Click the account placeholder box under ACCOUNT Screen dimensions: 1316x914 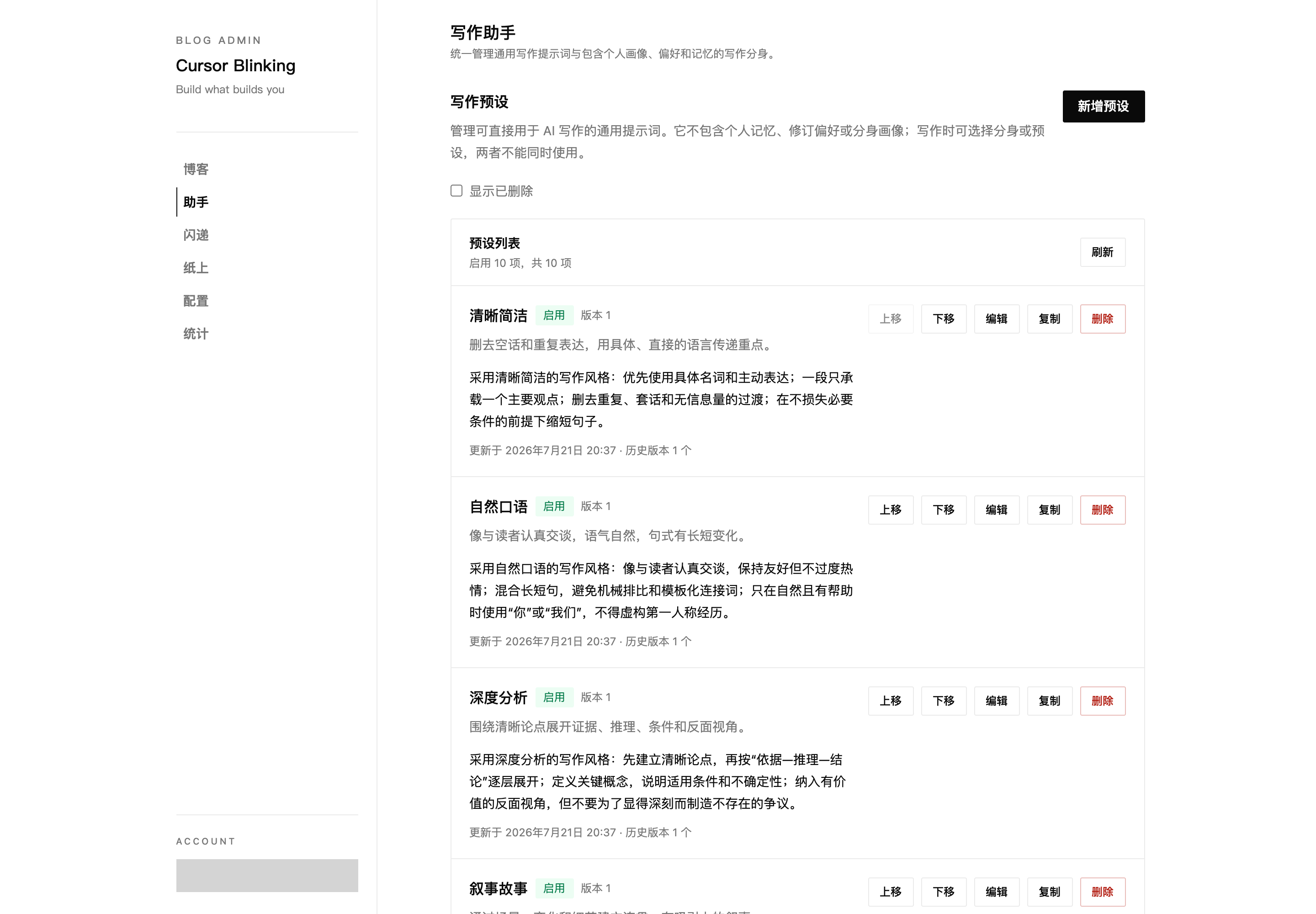pos(267,876)
